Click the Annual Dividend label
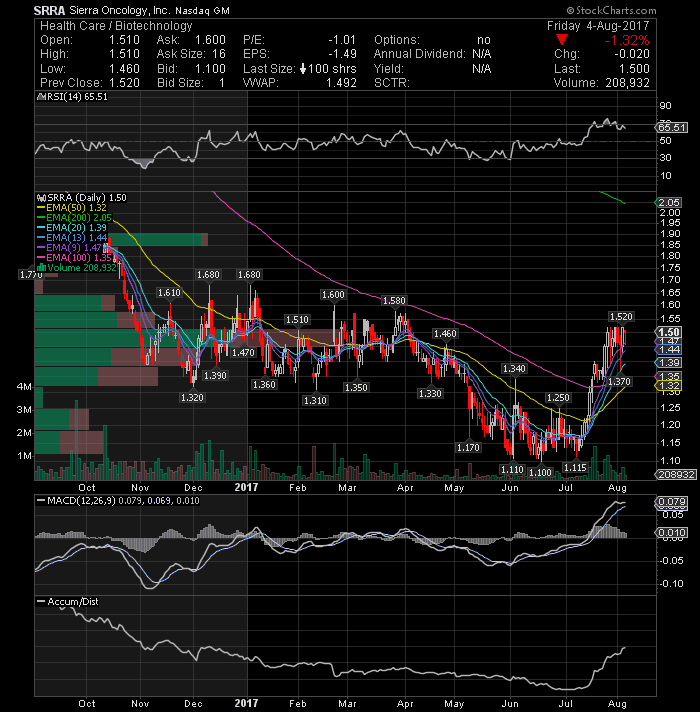Image resolution: width=700 pixels, height=712 pixels. coord(419,54)
